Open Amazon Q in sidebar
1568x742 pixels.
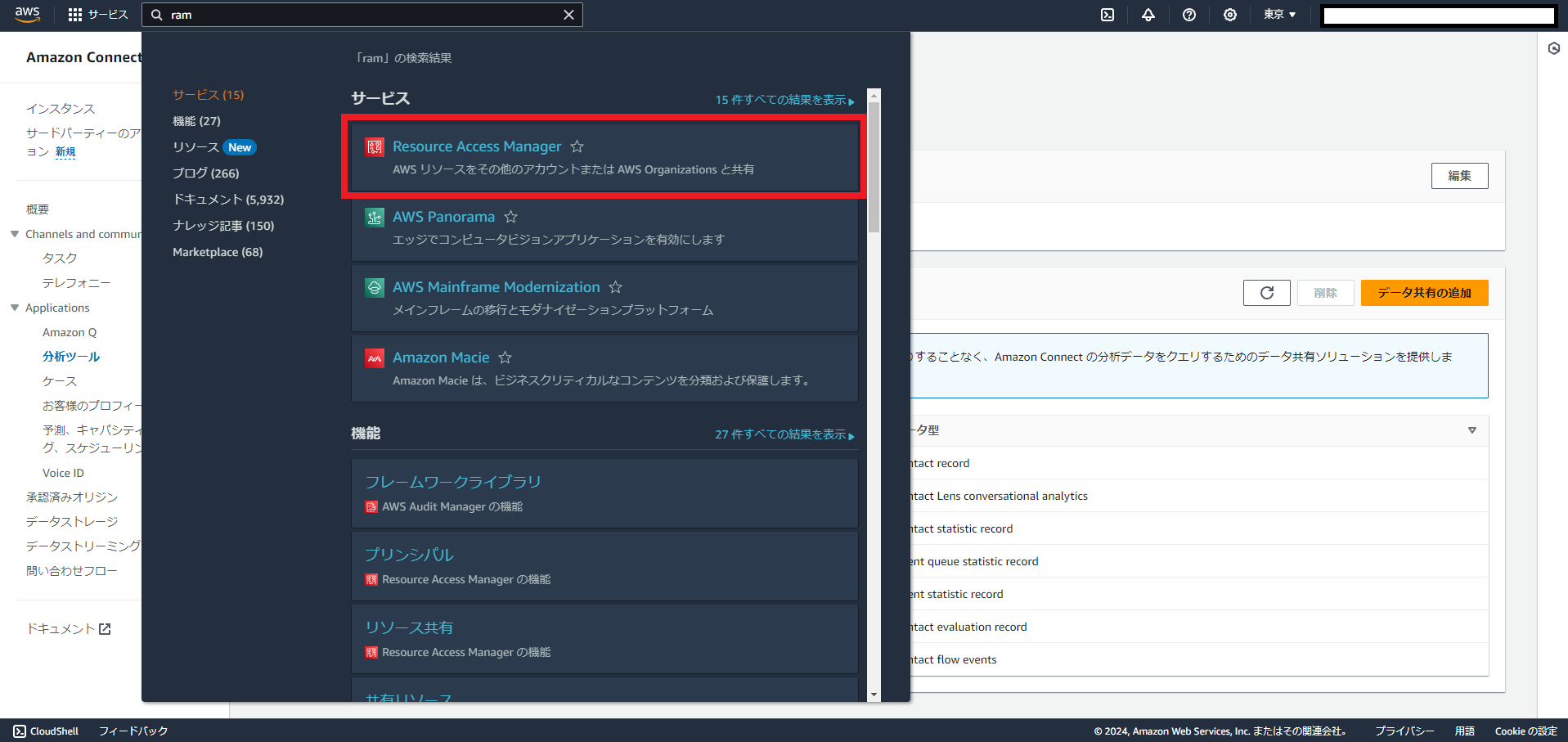point(70,332)
